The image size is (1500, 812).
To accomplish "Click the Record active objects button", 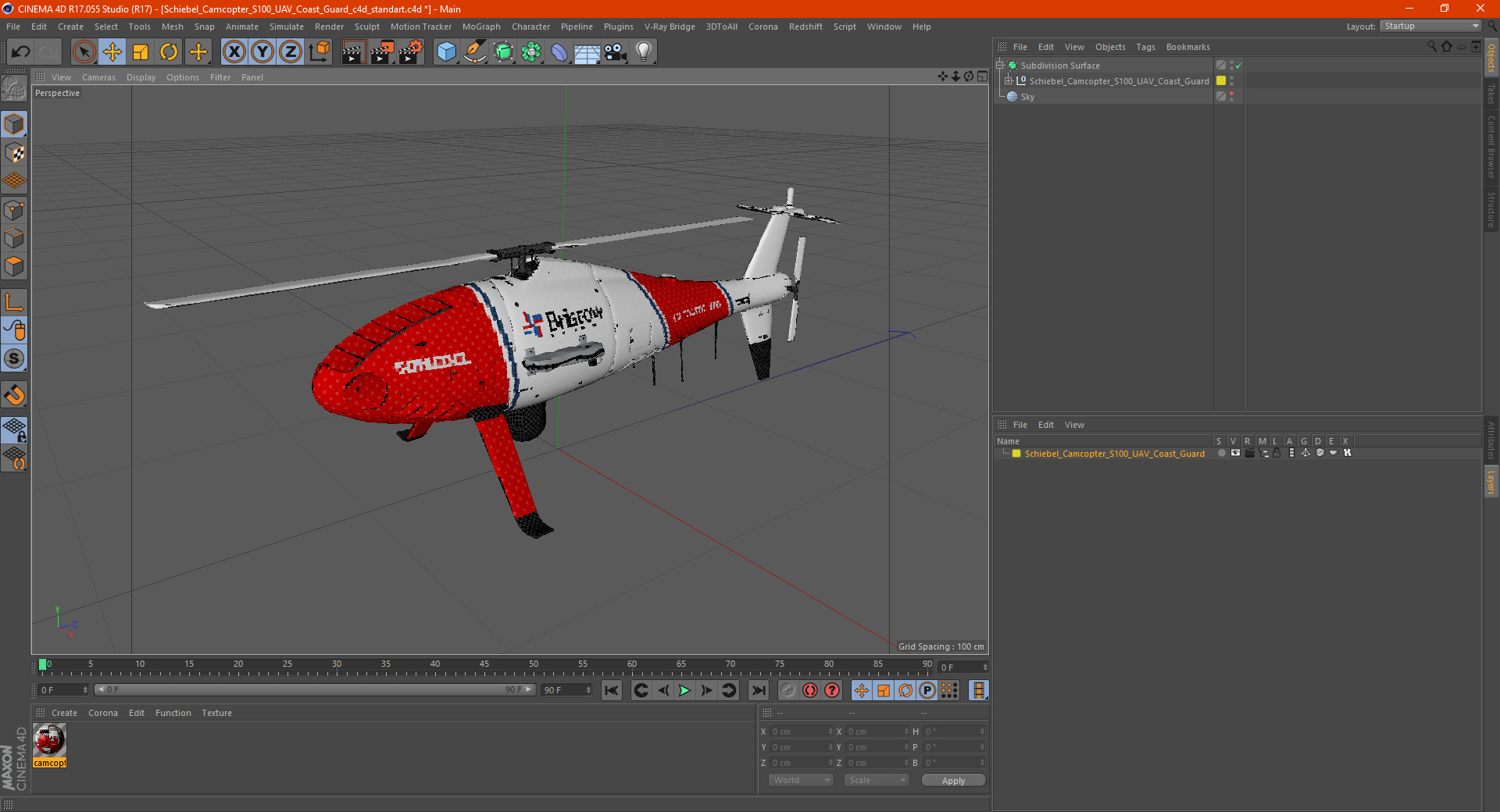I will (788, 690).
